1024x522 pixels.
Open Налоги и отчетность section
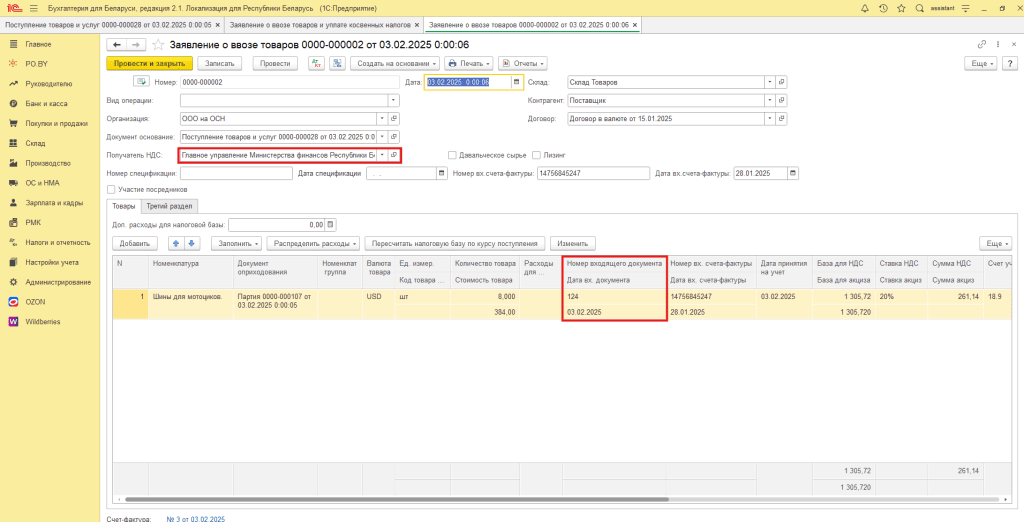tap(57, 242)
